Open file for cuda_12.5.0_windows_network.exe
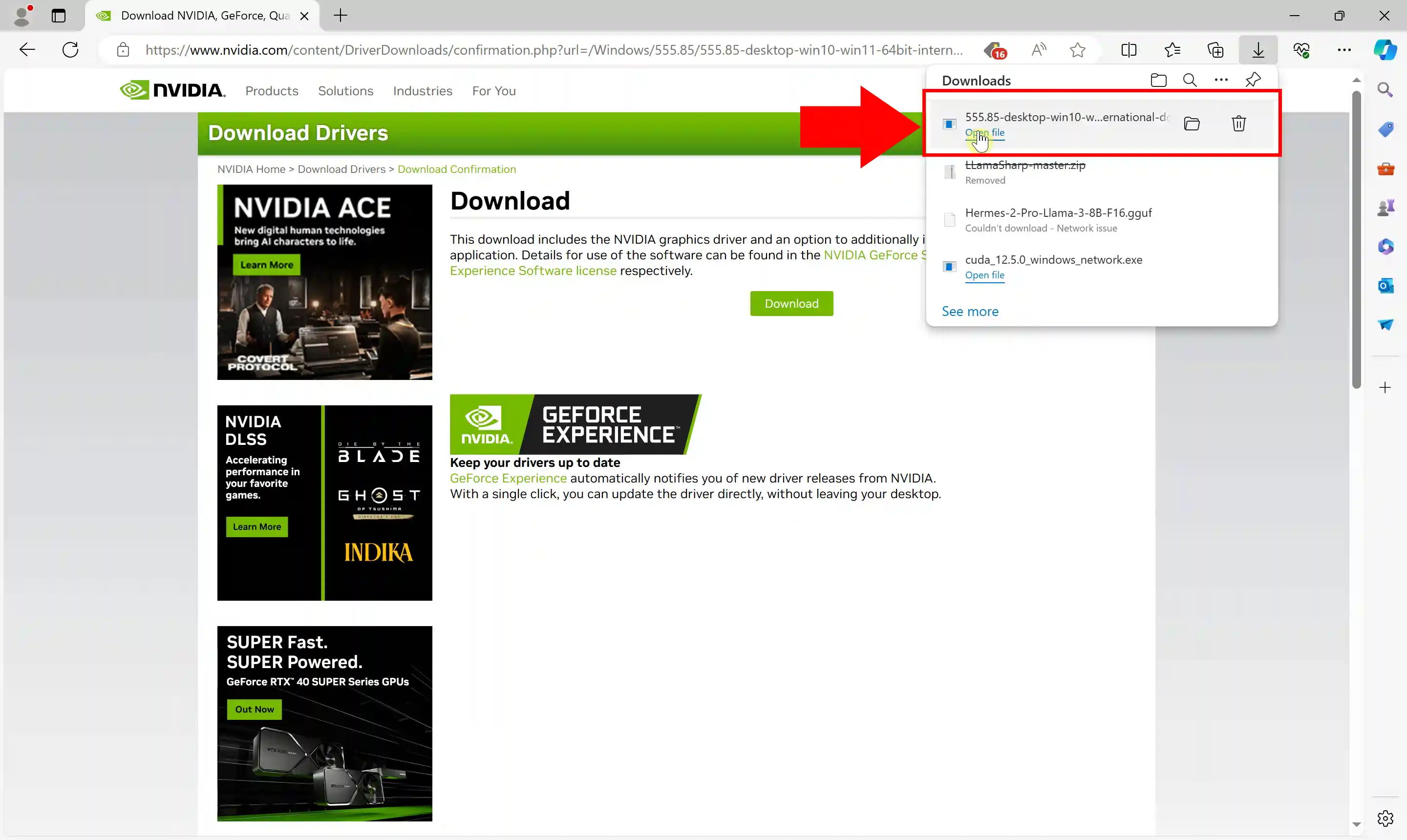Image resolution: width=1407 pixels, height=840 pixels. pos(985,275)
